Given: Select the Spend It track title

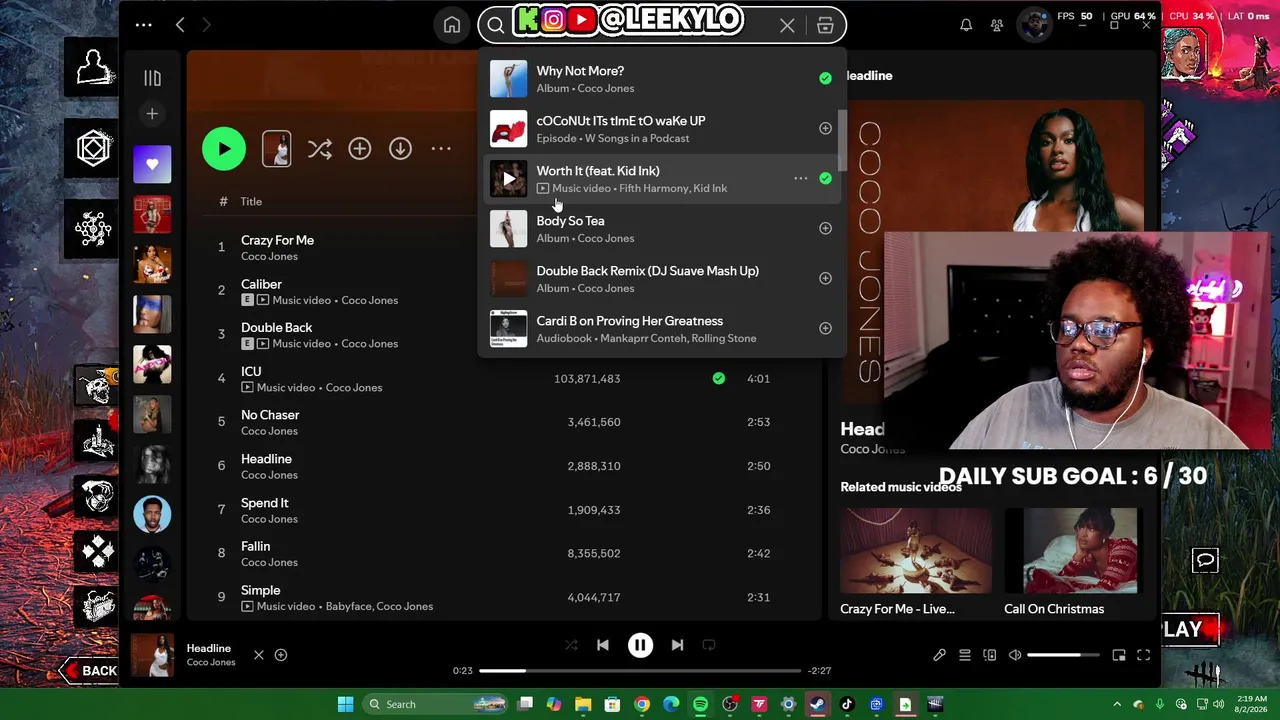Looking at the screenshot, I should pos(264,503).
